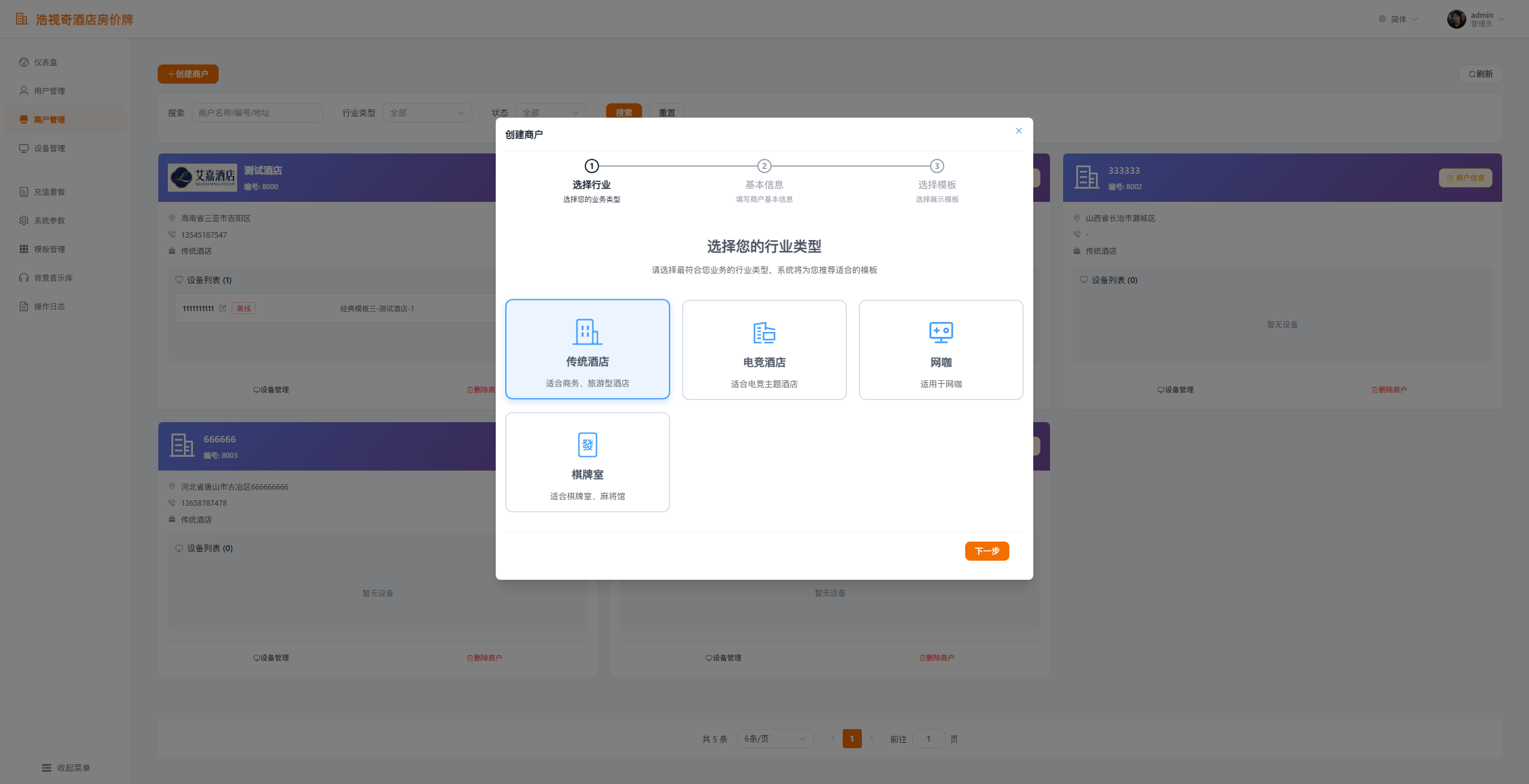This screenshot has height=784, width=1529.
Task: Open 用户管理 in the sidebar
Action: (66, 91)
